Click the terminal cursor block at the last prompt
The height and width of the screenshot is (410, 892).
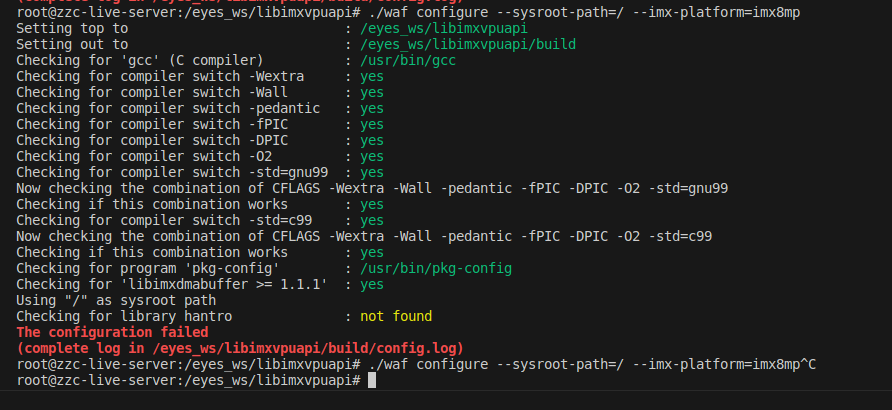point(372,380)
